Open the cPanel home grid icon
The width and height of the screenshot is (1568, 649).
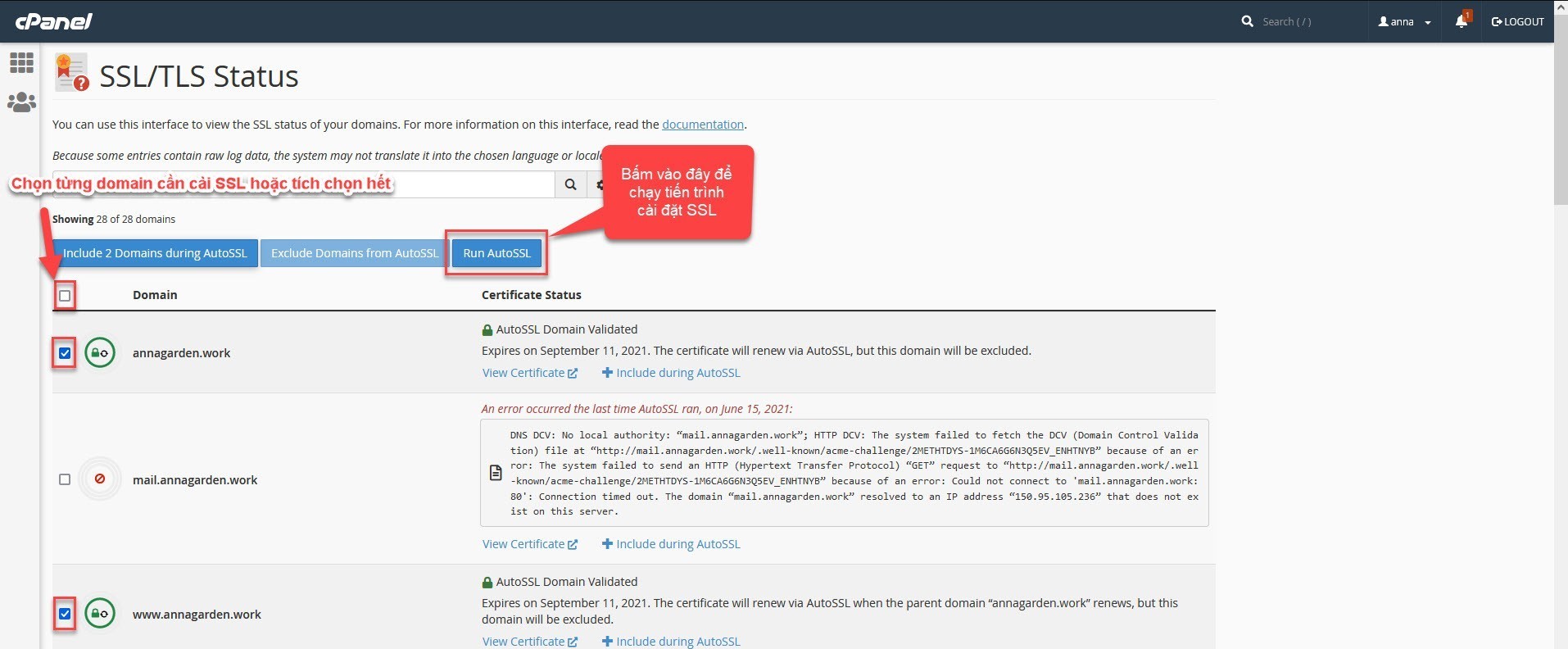coord(21,62)
